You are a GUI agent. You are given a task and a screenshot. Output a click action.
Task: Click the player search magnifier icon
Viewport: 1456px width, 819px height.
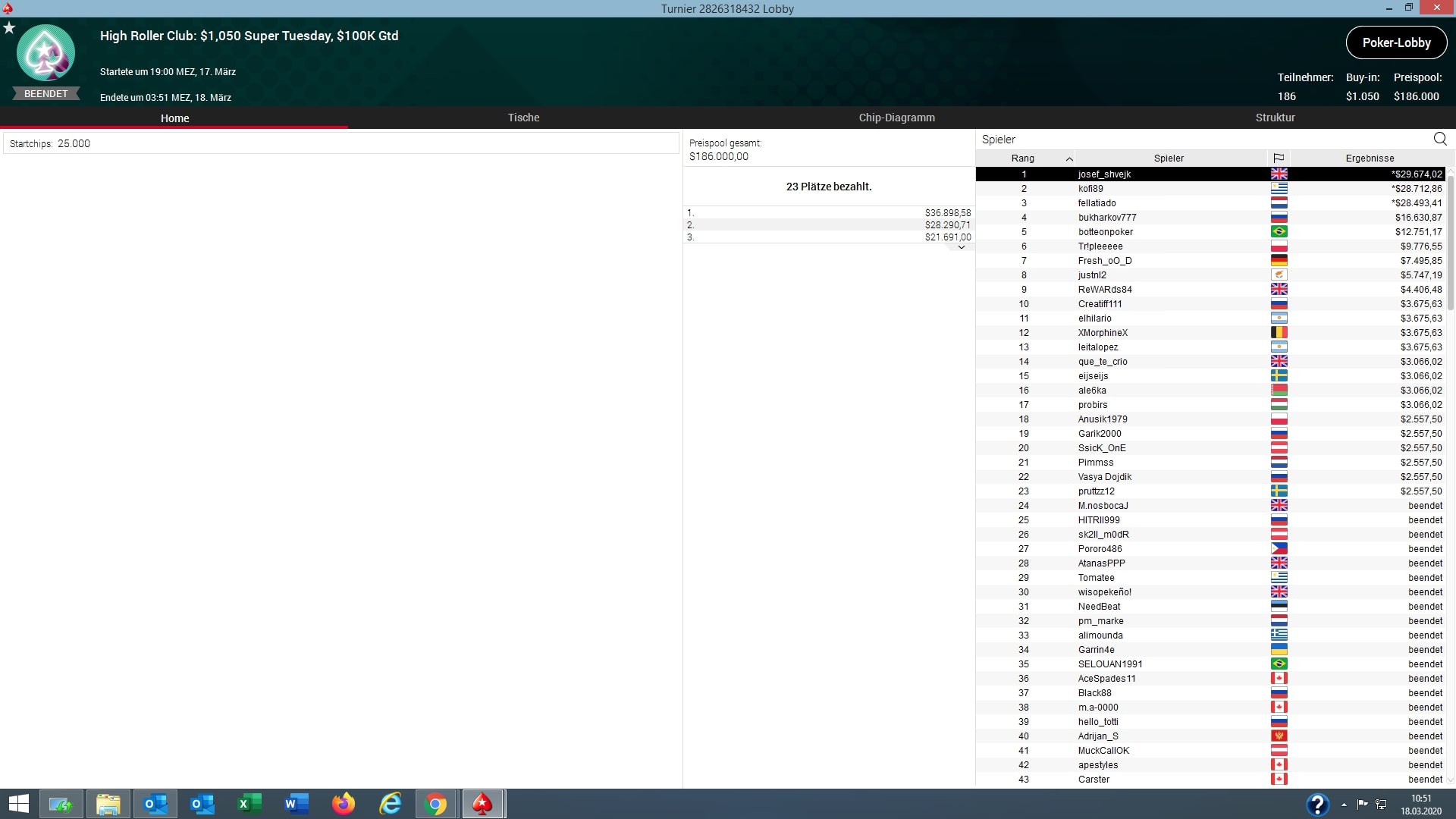(1440, 139)
